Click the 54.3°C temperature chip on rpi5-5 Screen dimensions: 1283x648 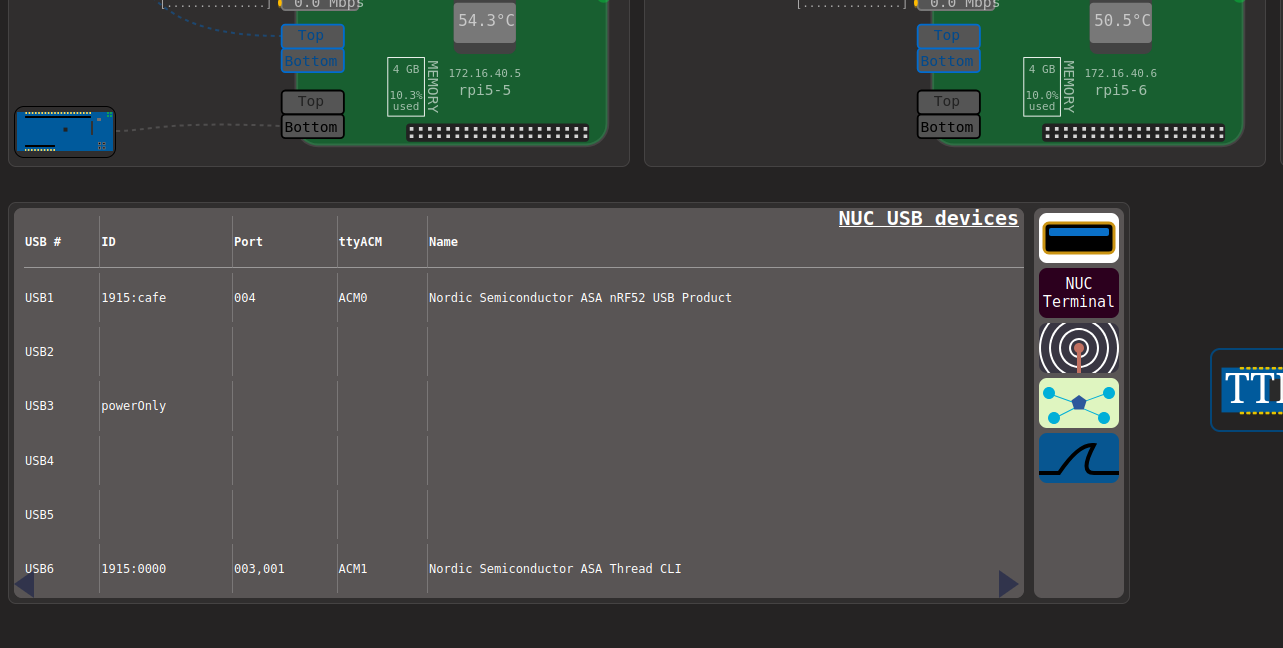pyautogui.click(x=485, y=22)
